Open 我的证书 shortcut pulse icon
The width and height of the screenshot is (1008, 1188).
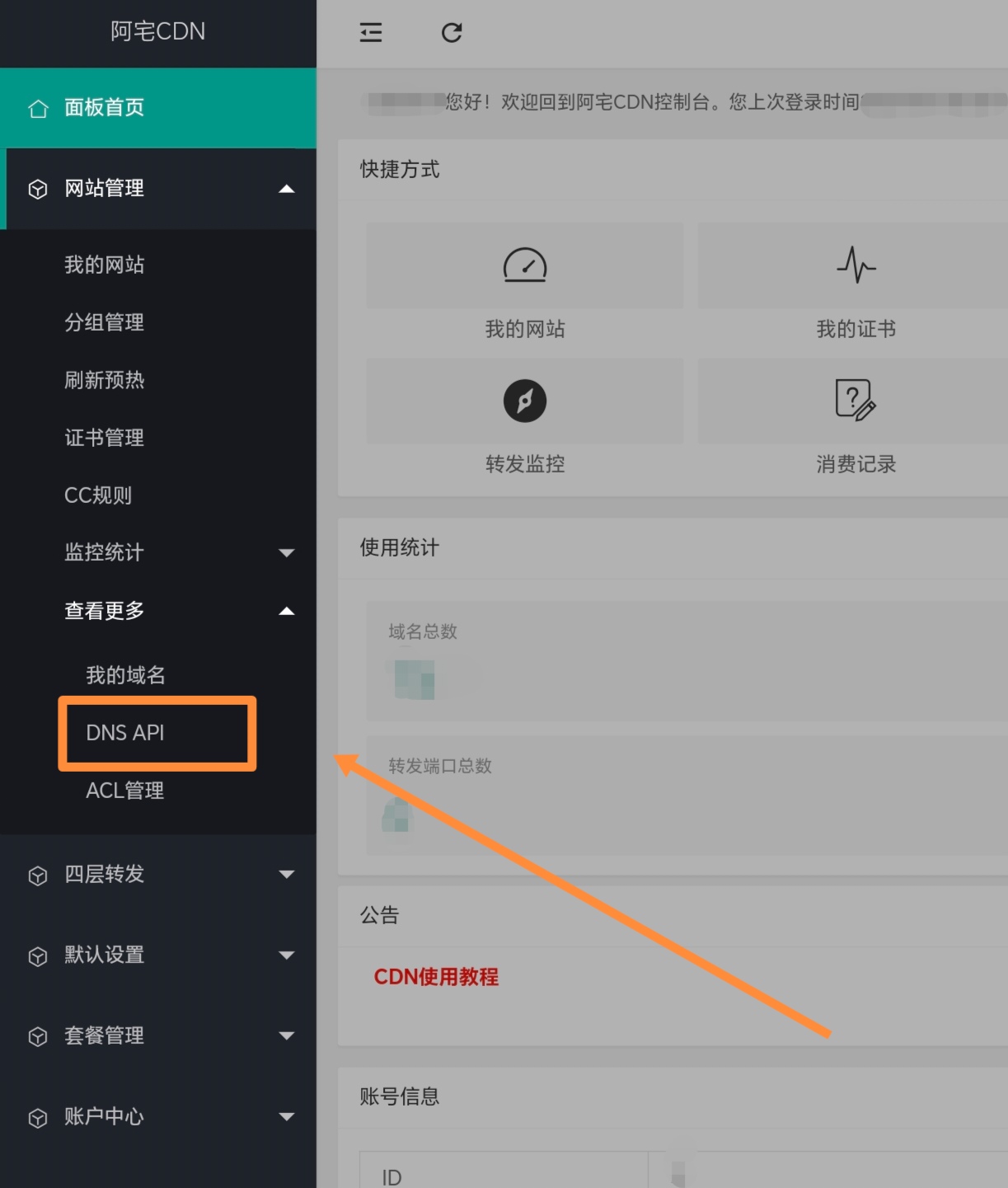(x=856, y=265)
